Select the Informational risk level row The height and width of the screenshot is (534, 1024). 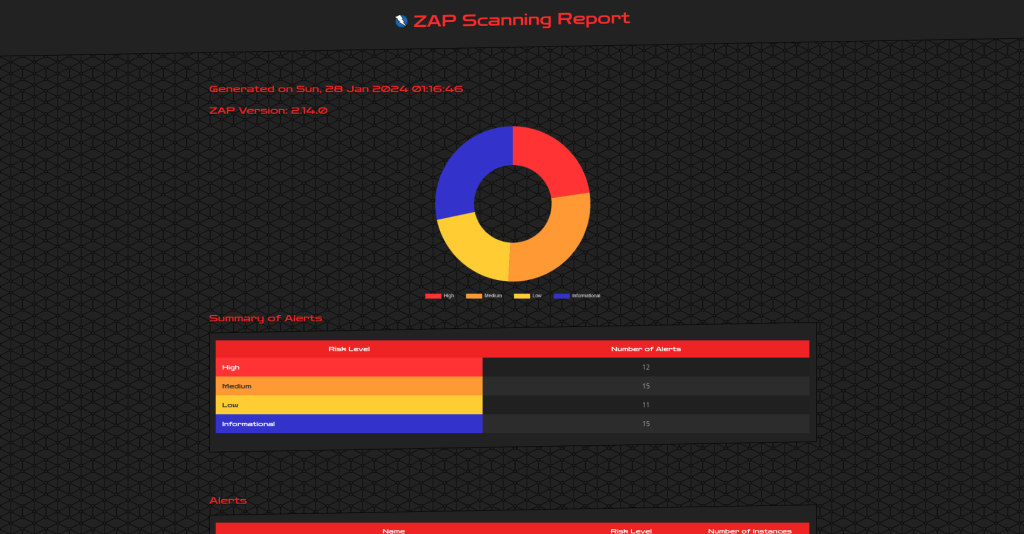(x=349, y=424)
